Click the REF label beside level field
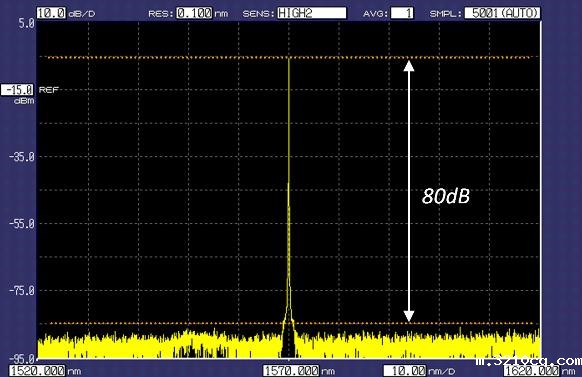The width and height of the screenshot is (582, 377). (49, 90)
